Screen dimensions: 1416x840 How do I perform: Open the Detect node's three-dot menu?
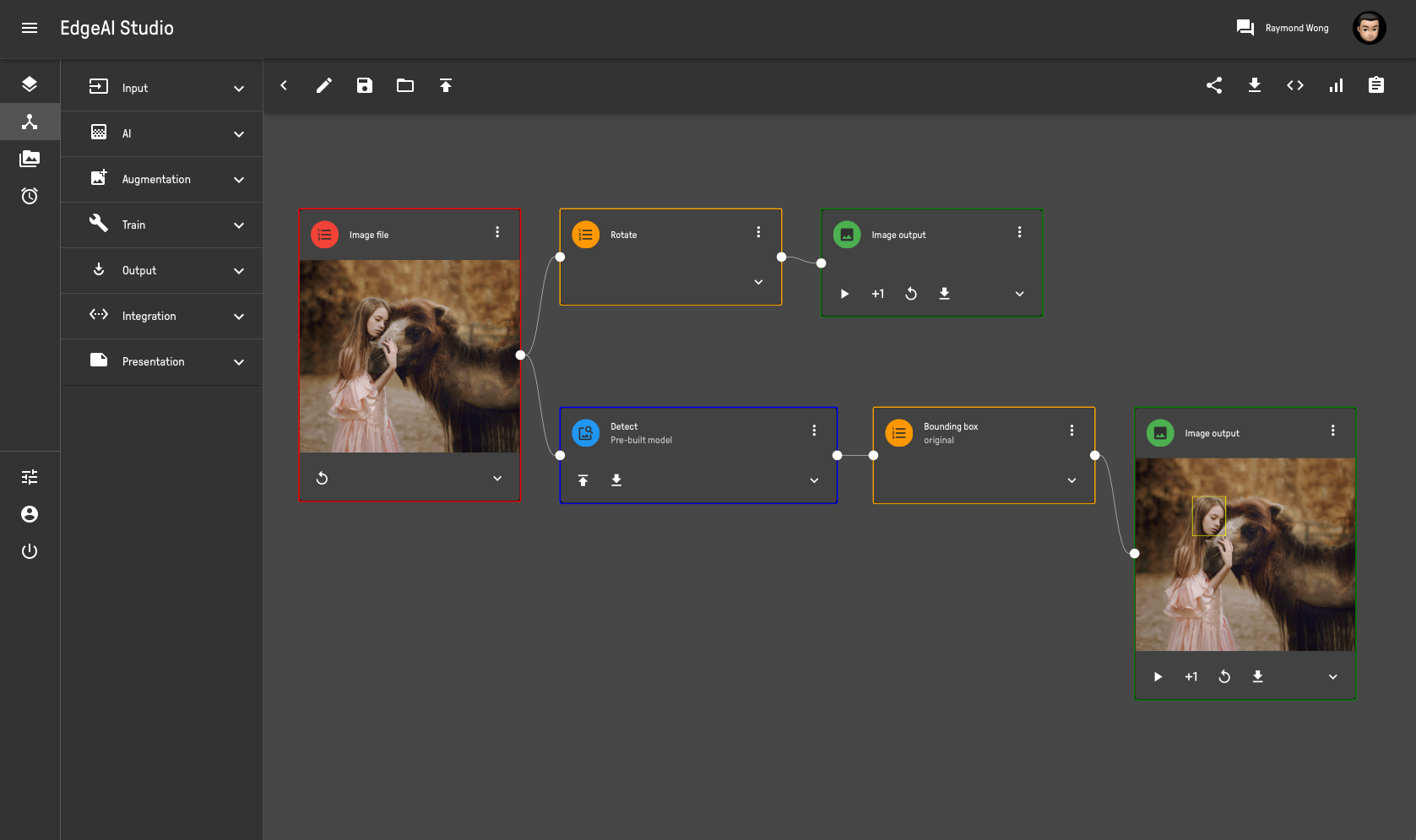pyautogui.click(x=814, y=431)
